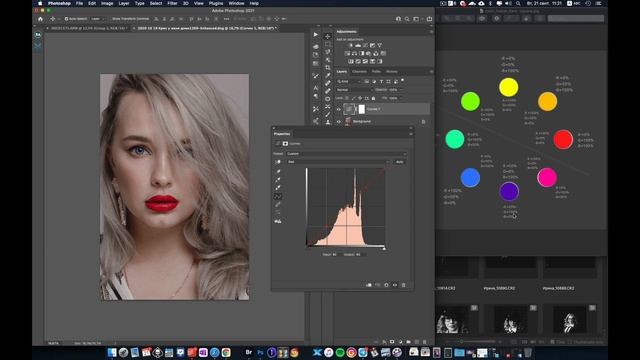640x360 pixels.
Task: Open the Actions play icon panel
Action: point(316,35)
